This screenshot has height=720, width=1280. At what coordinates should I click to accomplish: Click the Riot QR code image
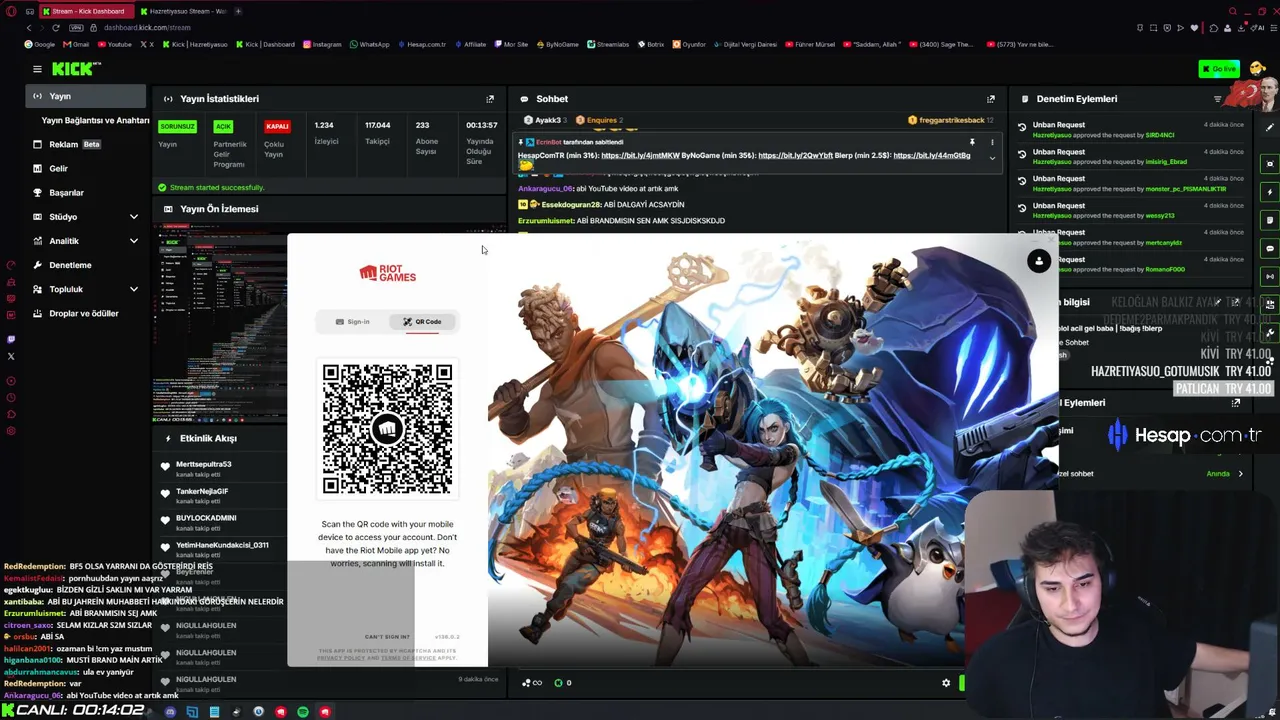[x=387, y=428]
